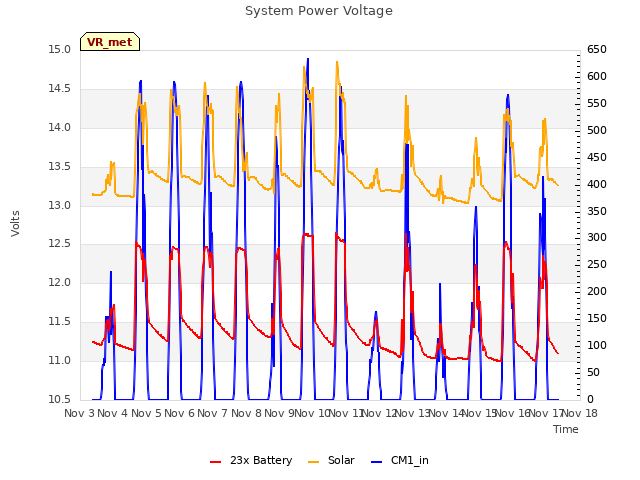
Task: Click the 13.5 left axis tick label
Action: pos(60,167)
